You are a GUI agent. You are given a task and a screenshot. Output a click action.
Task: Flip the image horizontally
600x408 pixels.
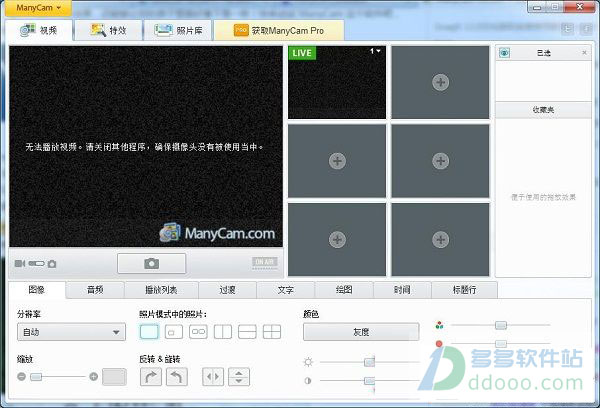coord(213,377)
